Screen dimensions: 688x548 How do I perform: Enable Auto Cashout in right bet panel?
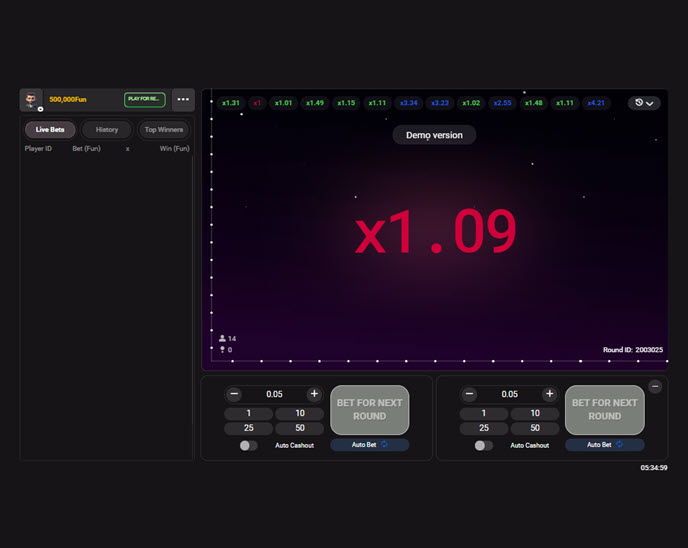(483, 445)
